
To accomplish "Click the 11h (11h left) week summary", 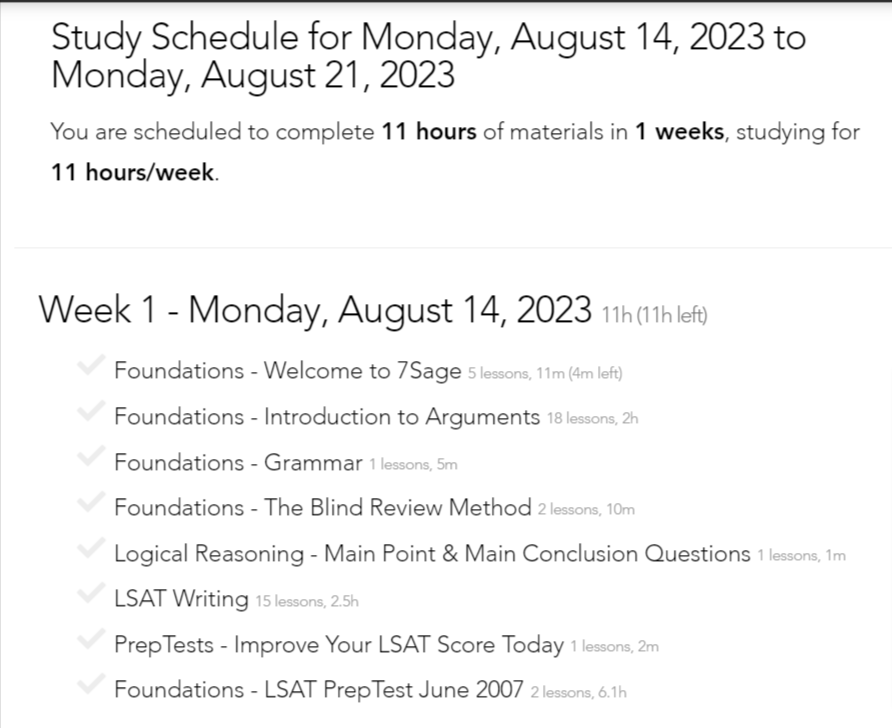I will coord(654,316).
